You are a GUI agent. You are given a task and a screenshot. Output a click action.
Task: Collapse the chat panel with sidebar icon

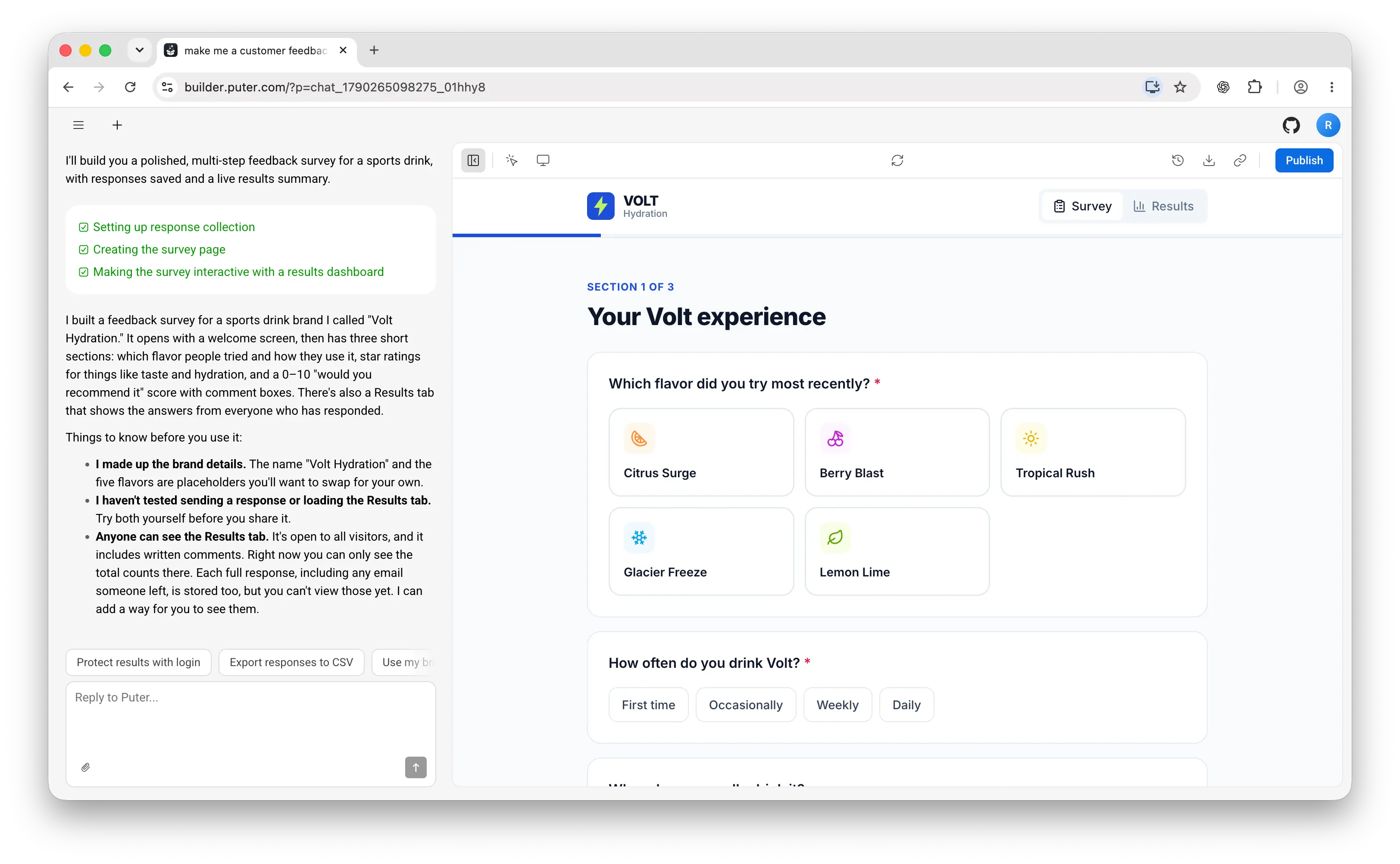pyautogui.click(x=473, y=160)
